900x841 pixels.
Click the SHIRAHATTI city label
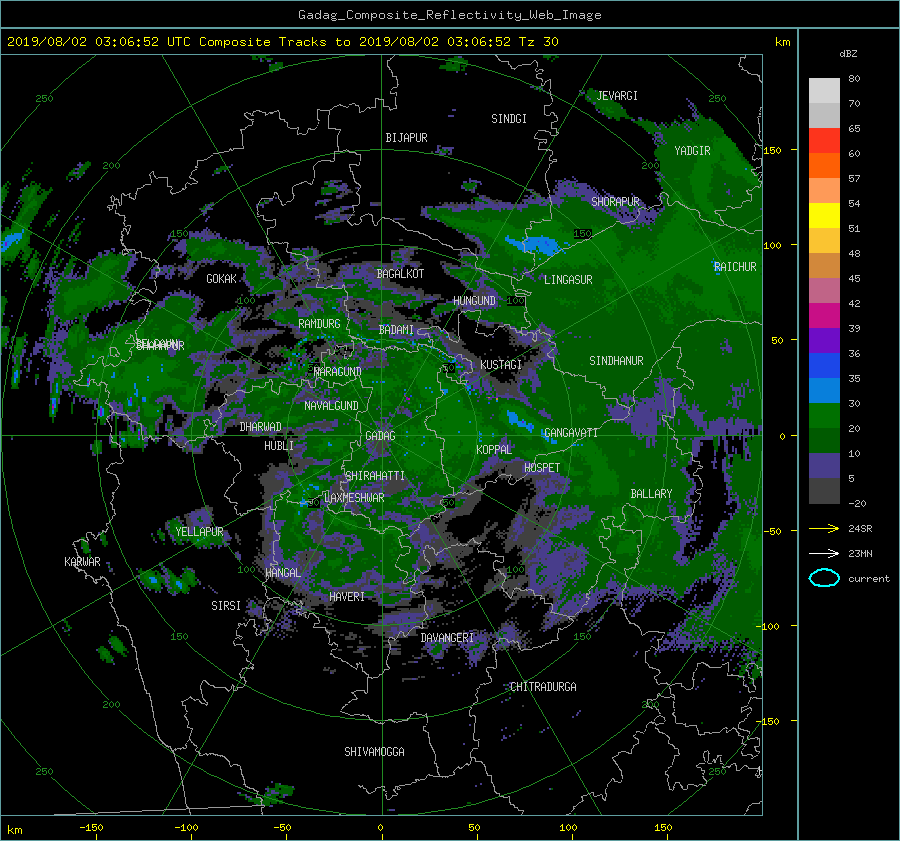[375, 476]
